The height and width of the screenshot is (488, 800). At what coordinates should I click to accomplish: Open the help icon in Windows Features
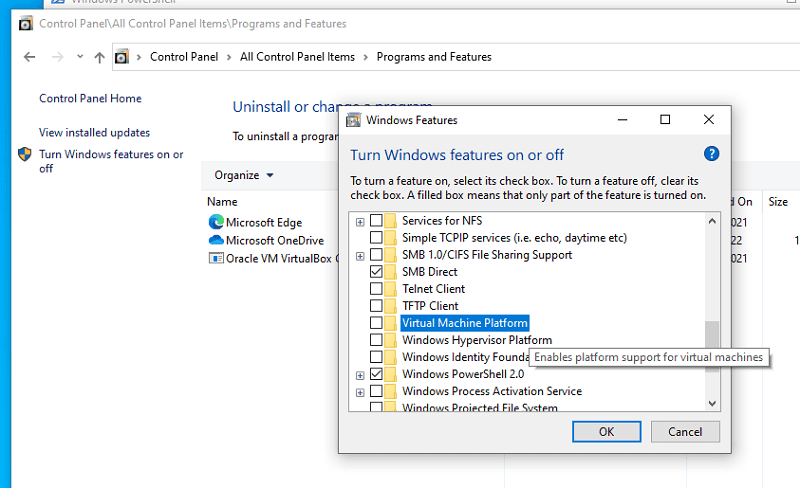tap(711, 154)
